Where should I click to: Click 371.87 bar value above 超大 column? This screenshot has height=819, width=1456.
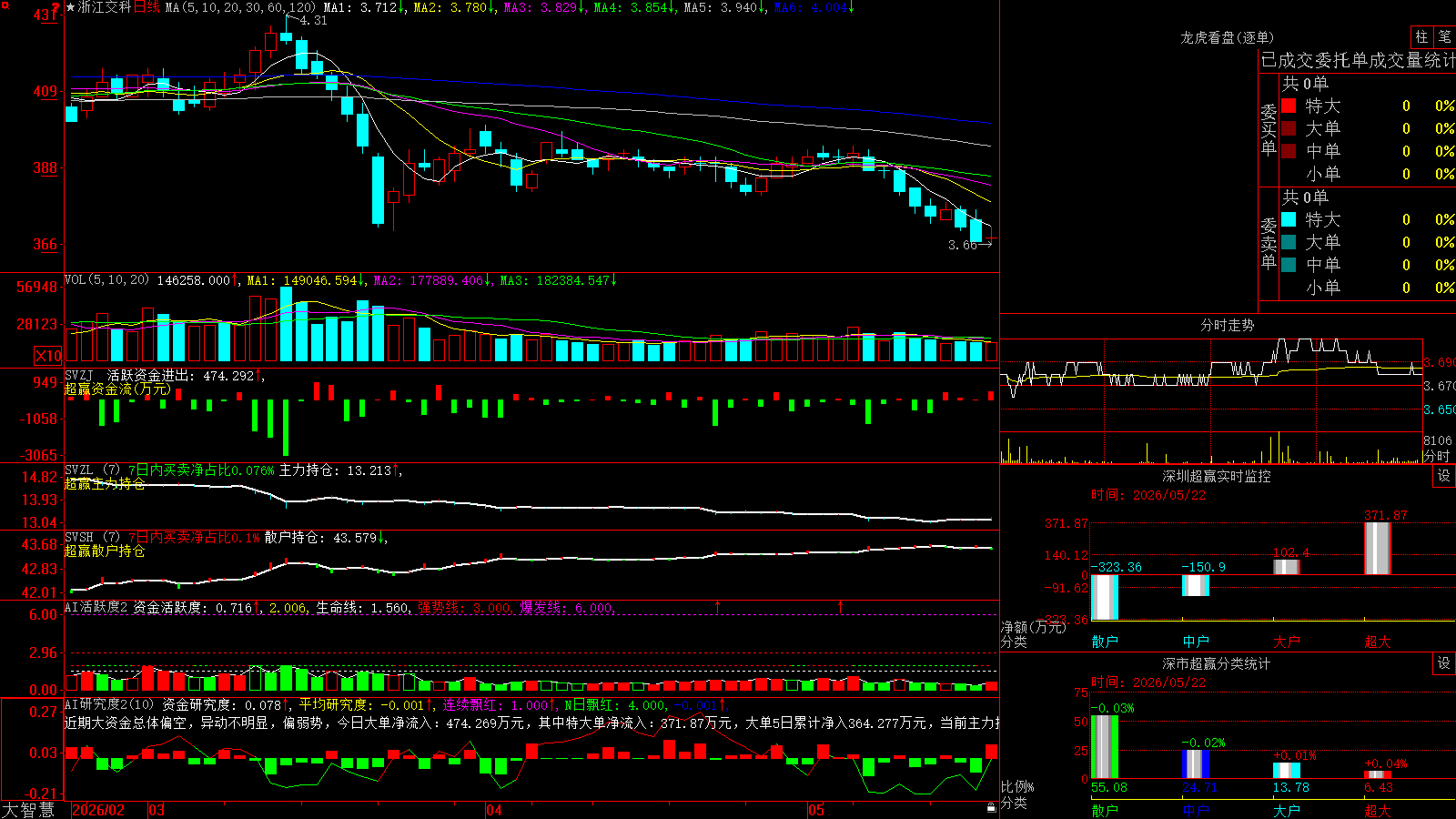[1385, 515]
